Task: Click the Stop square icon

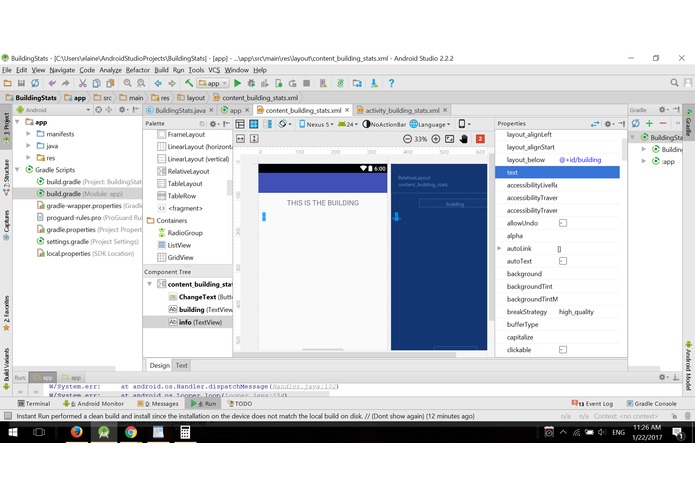Action: [306, 83]
